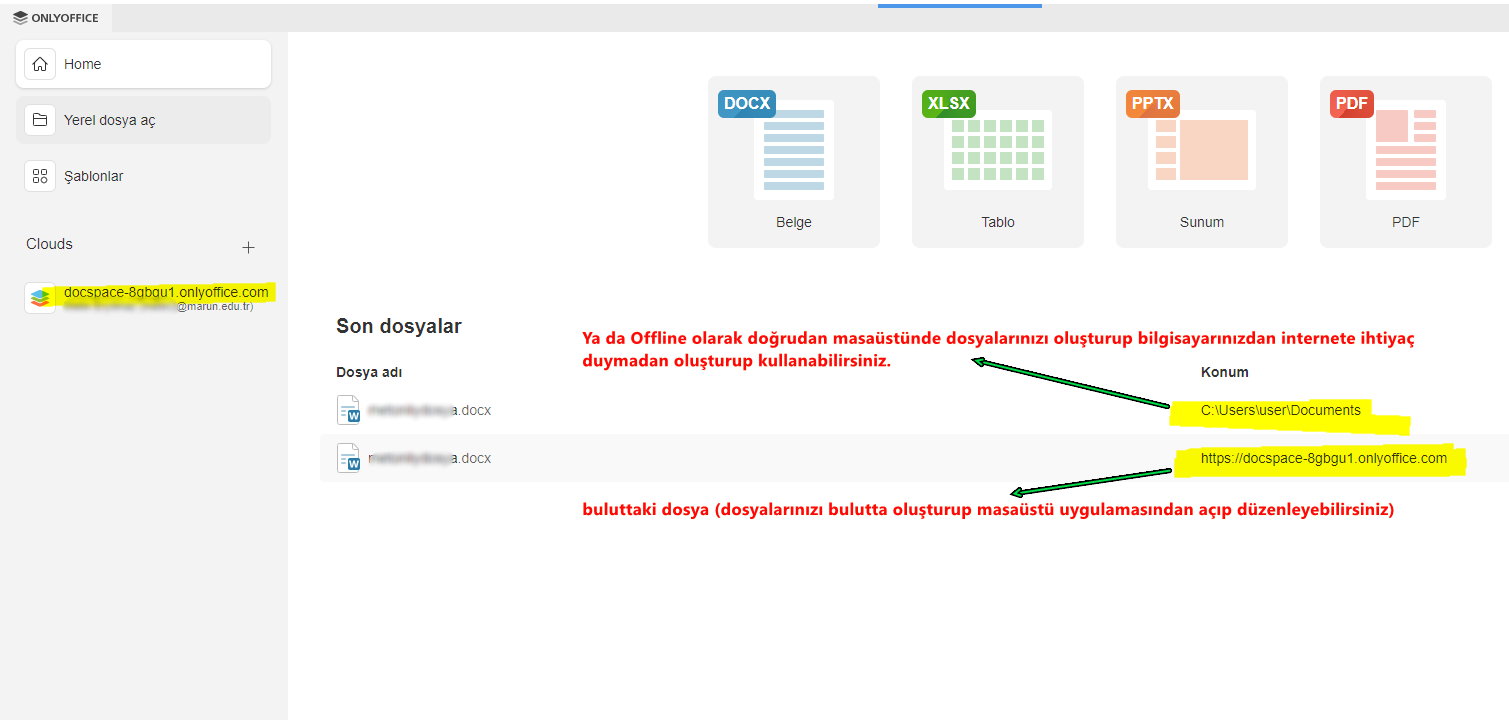Open recent docx file stored in cloud
Viewport: 1509px width, 720px height.
(430, 459)
